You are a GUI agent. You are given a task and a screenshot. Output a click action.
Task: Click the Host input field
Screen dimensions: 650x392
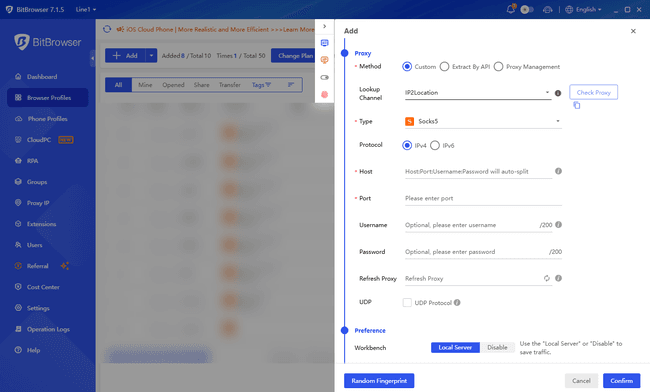tap(478, 172)
